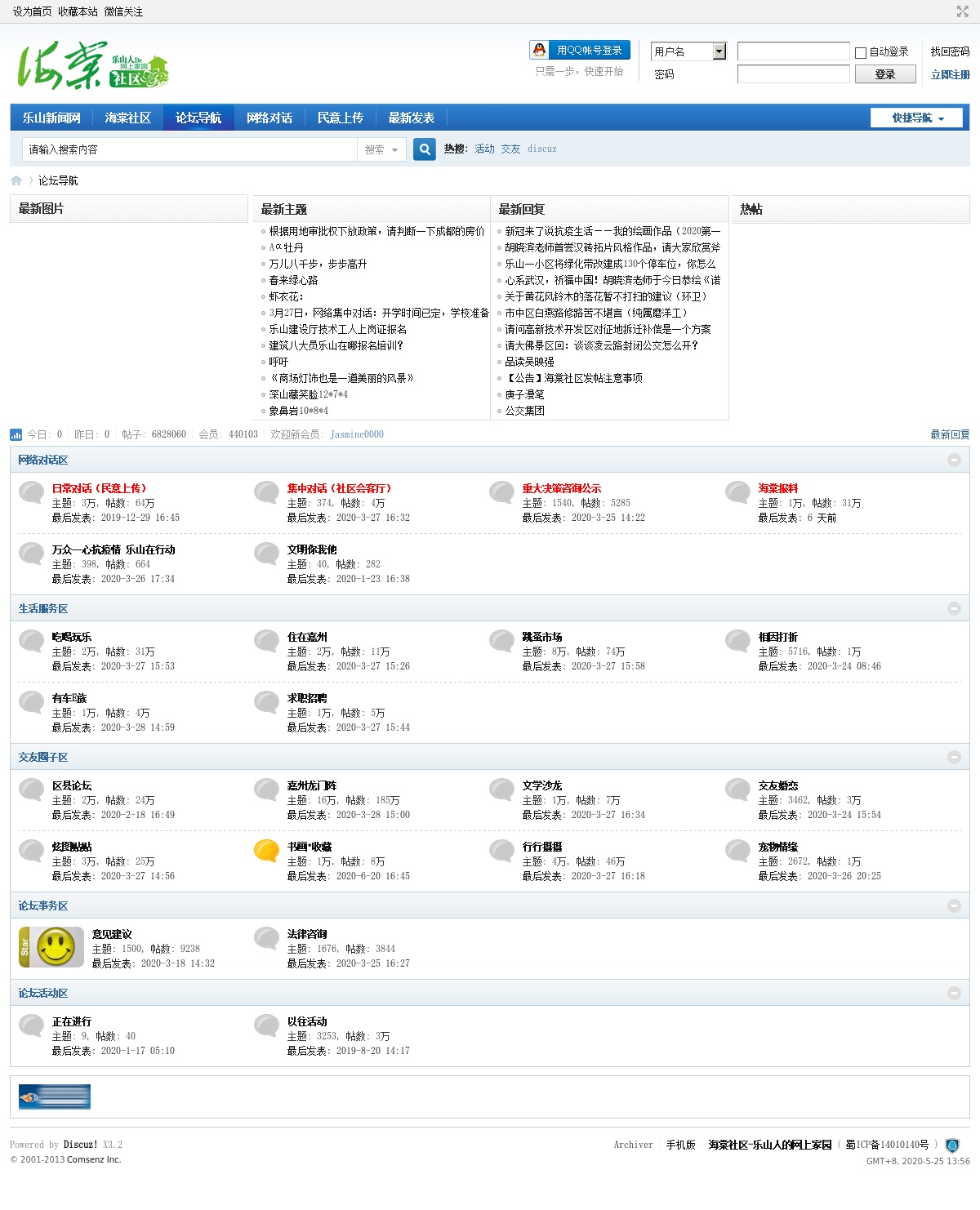Click the hot search word discuz
The image size is (980, 1210).
click(542, 149)
